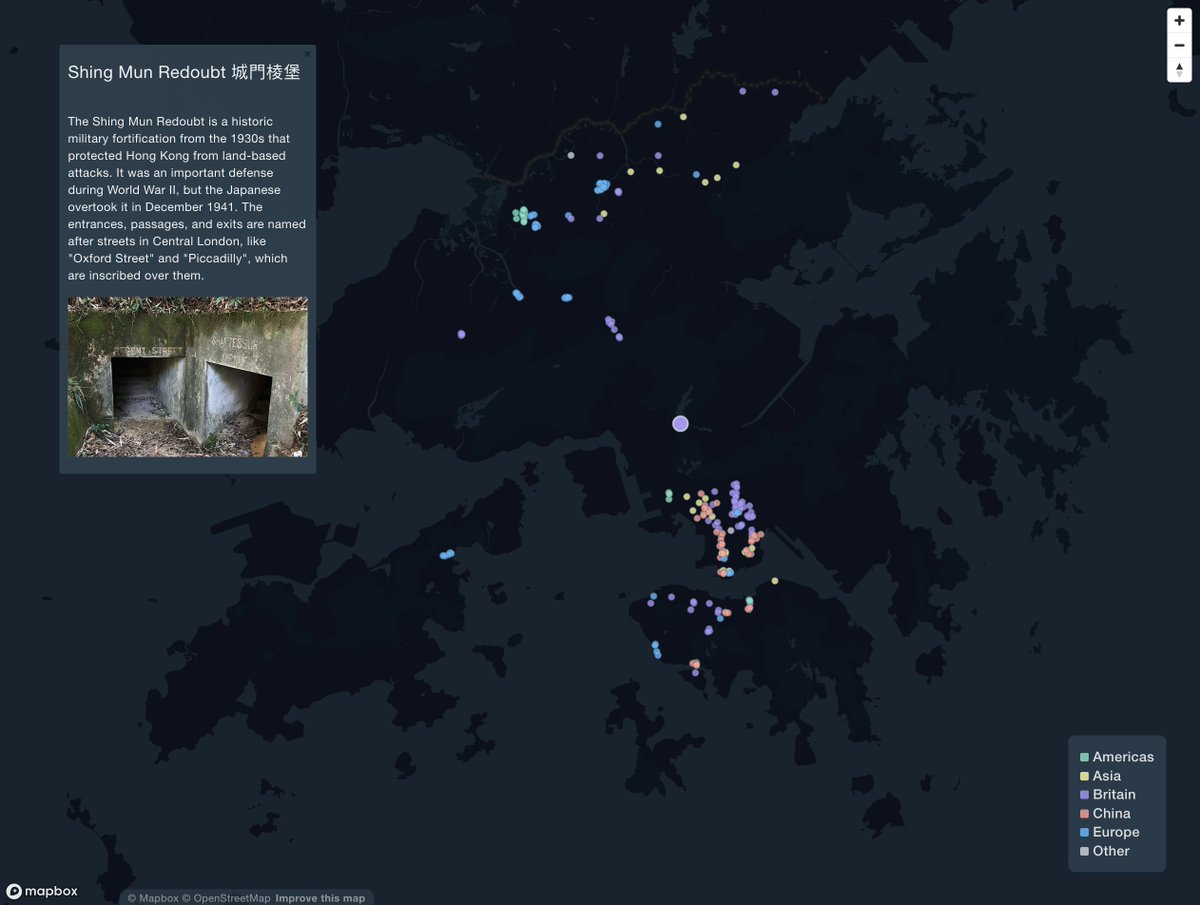1200x905 pixels.
Task: Select the Other legend label
Action: point(1111,851)
